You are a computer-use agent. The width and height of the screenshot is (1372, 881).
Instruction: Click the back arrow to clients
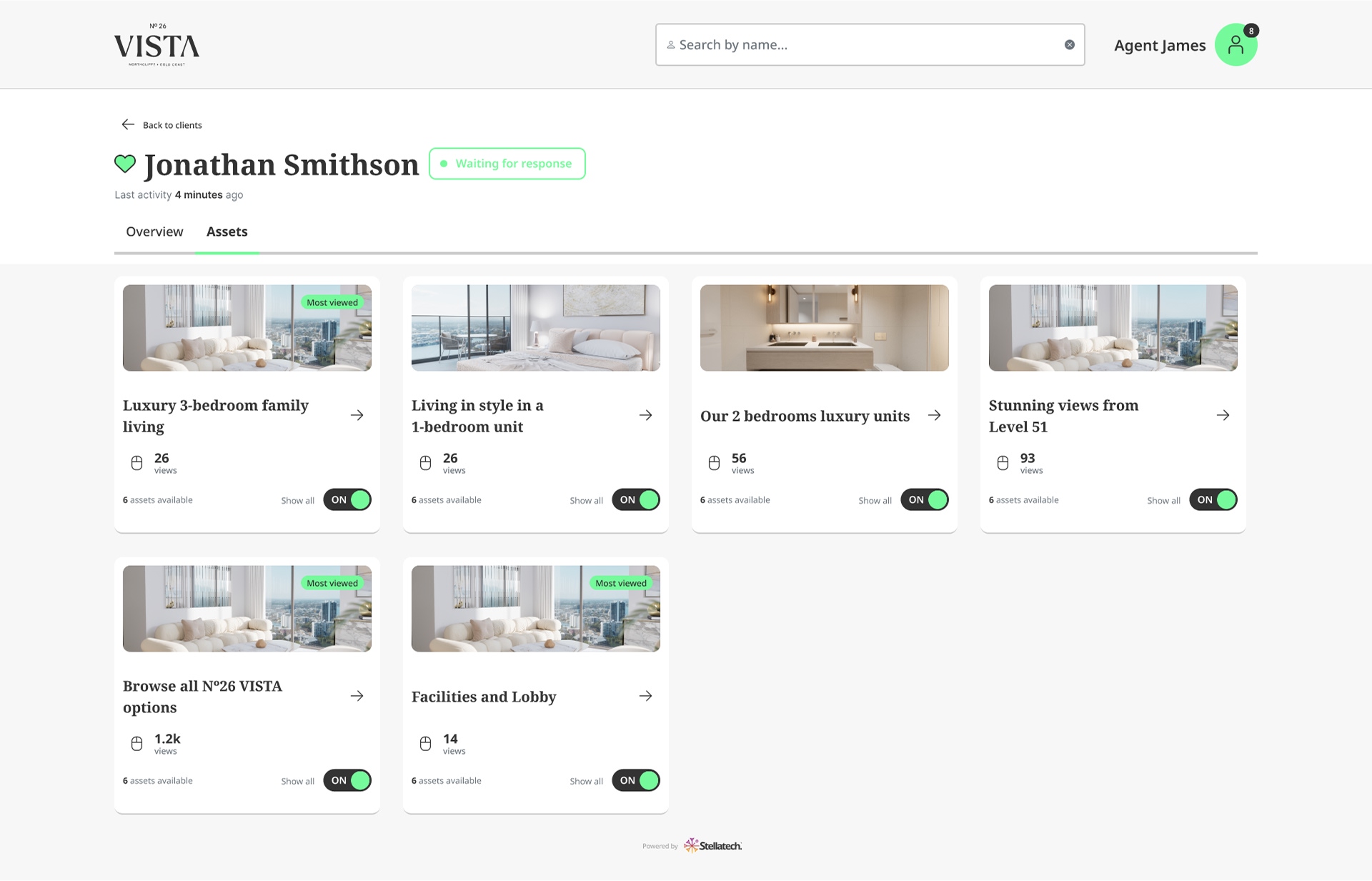[128, 124]
